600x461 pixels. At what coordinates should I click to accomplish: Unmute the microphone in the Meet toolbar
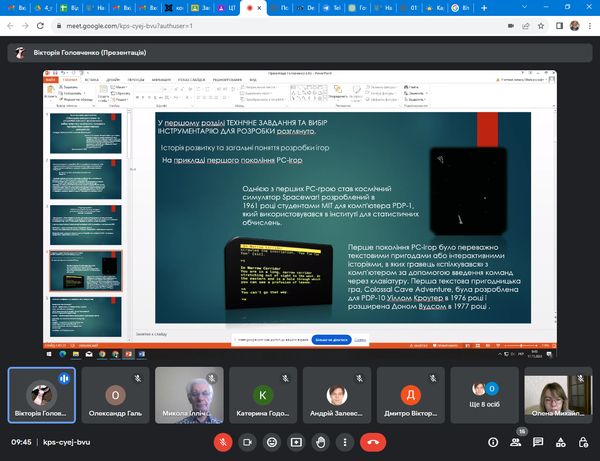click(x=222, y=441)
